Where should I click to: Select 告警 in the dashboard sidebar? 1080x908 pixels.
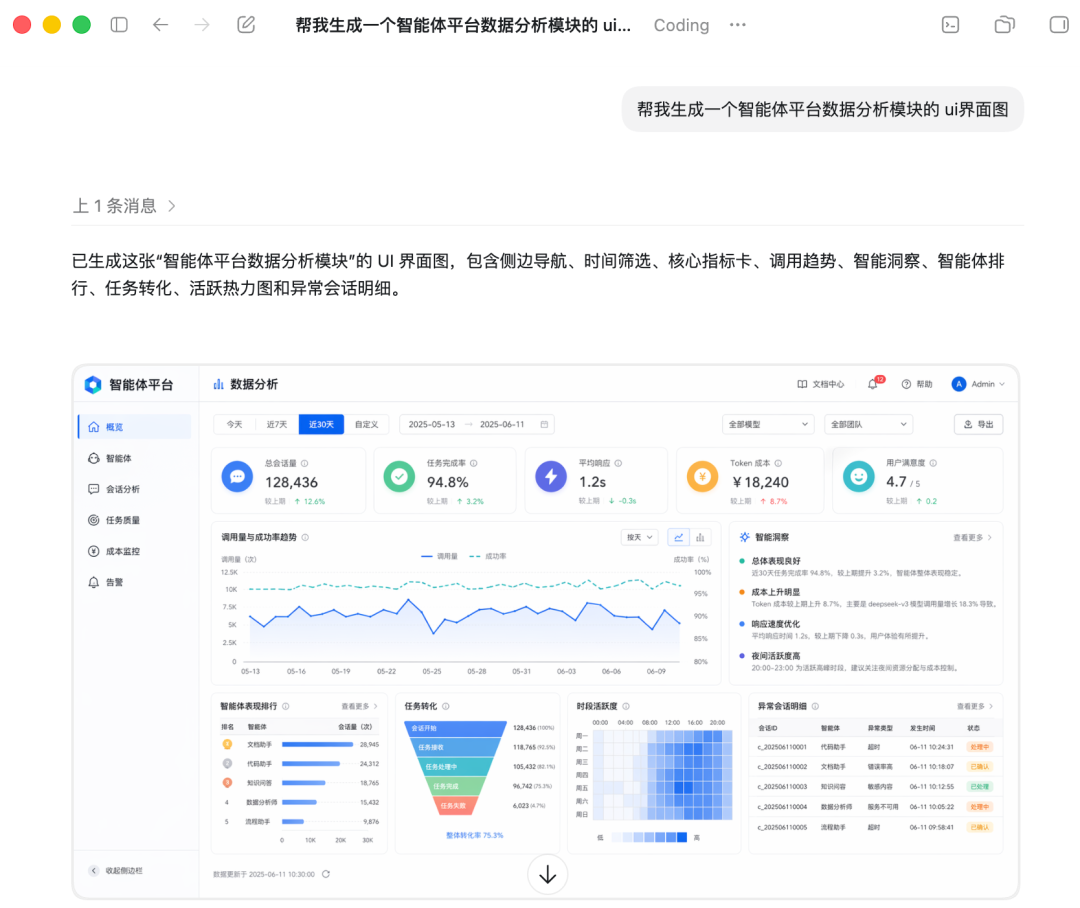106,582
